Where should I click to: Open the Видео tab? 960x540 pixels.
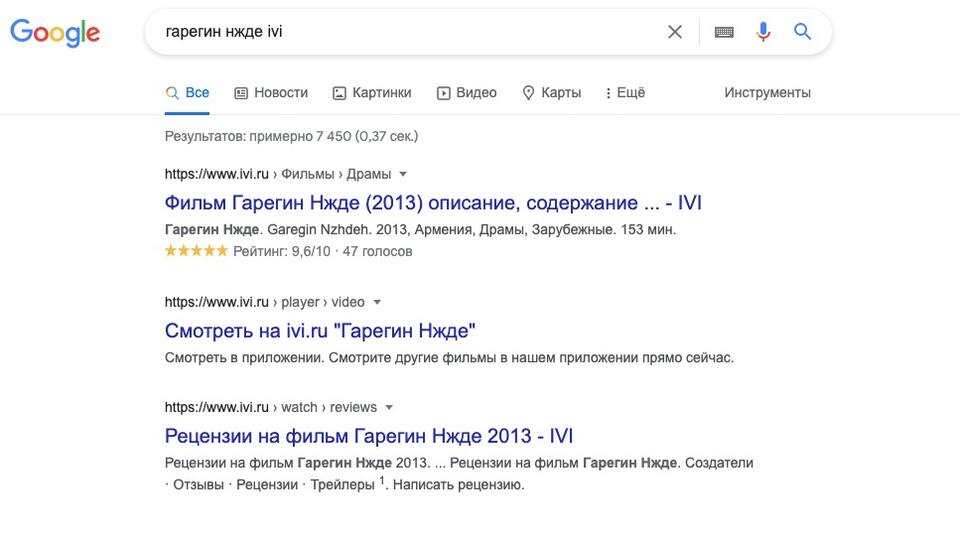467,92
